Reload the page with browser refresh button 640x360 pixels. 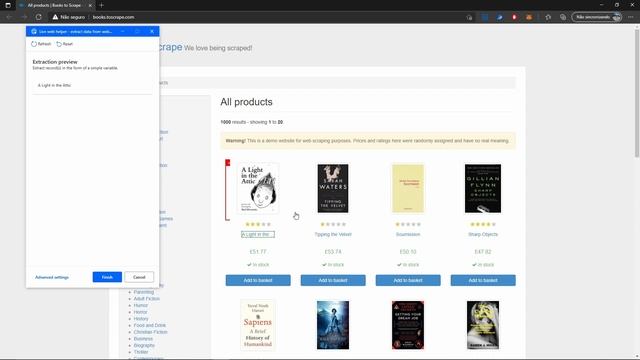(x=38, y=17)
